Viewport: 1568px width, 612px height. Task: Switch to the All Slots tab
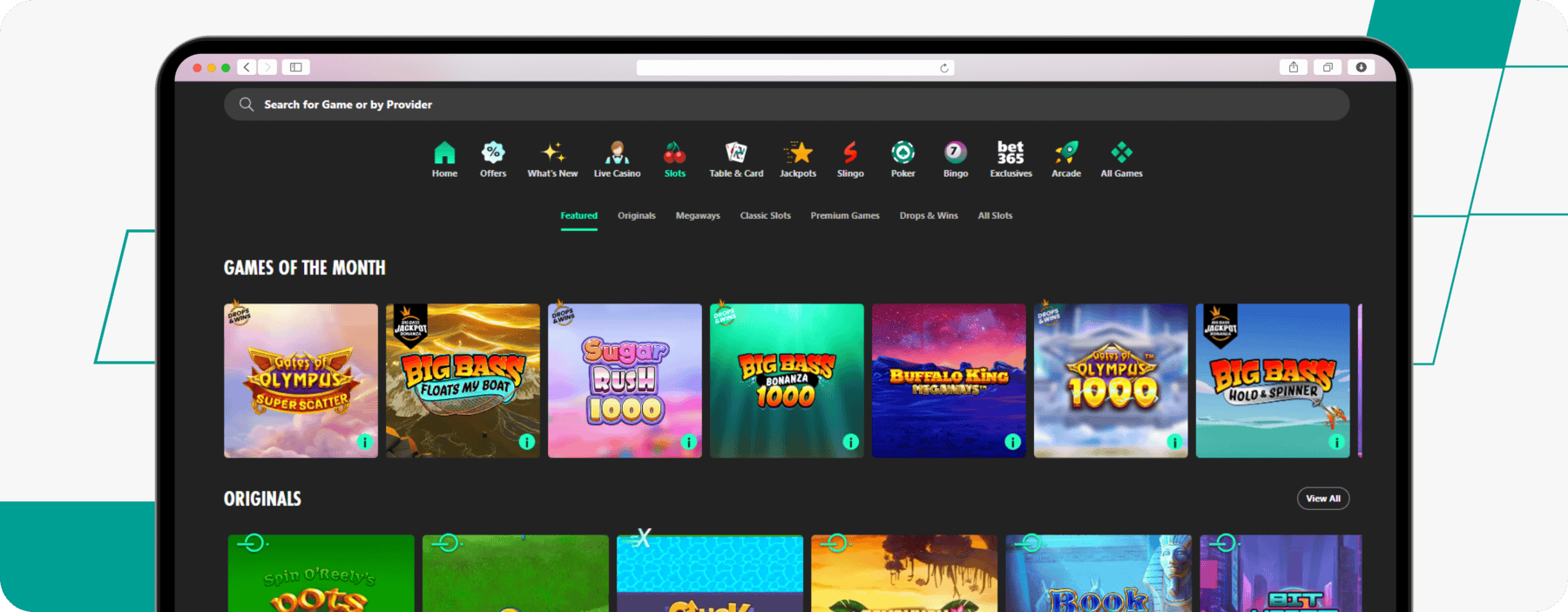[995, 215]
